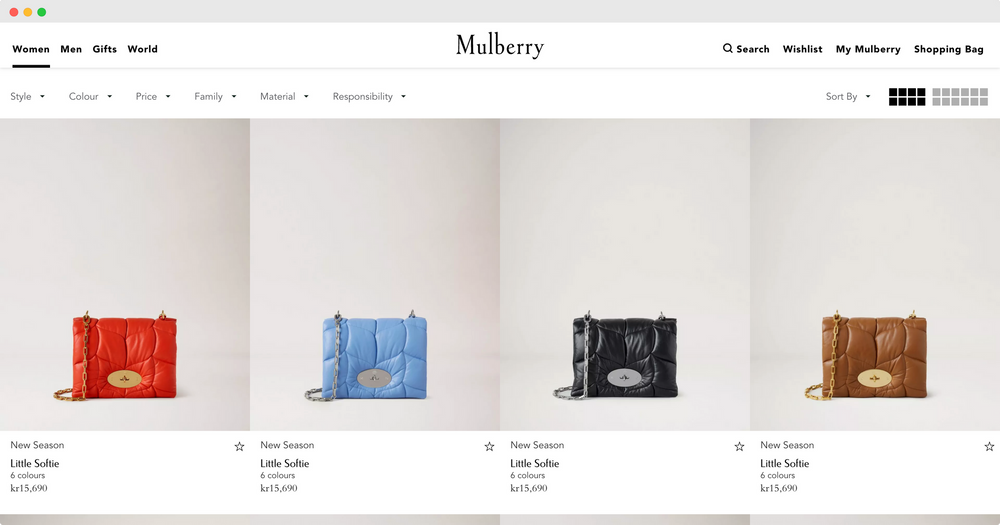Expand the Price filter
1000x525 pixels.
pyautogui.click(x=153, y=96)
